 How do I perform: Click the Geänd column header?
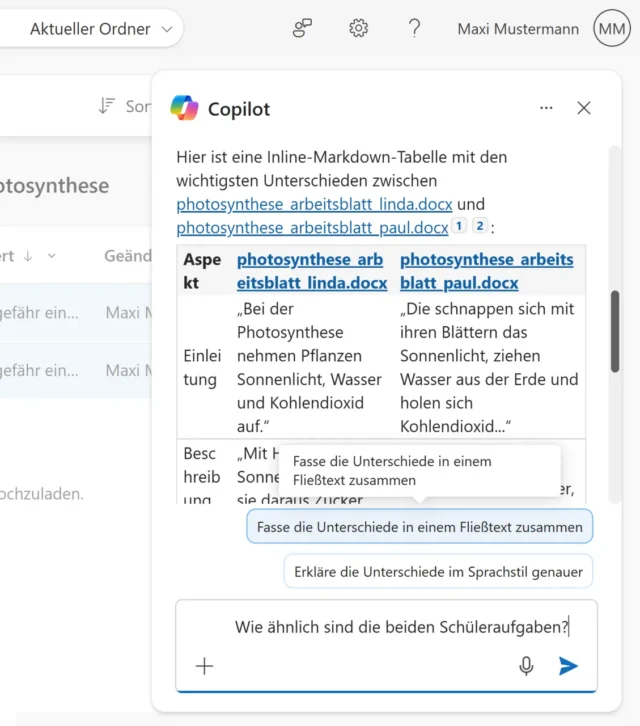click(x=128, y=256)
